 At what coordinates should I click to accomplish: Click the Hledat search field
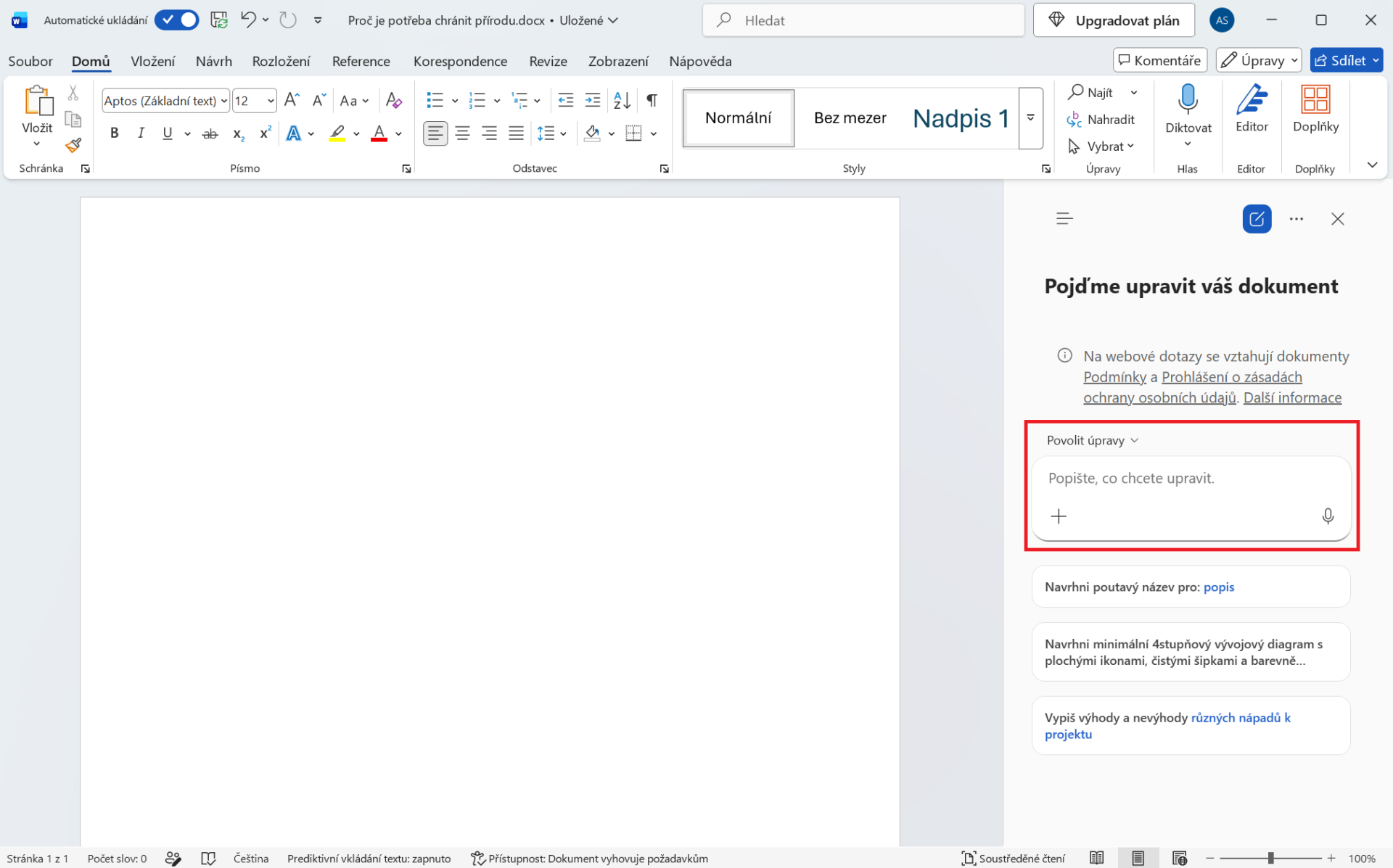coord(863,20)
